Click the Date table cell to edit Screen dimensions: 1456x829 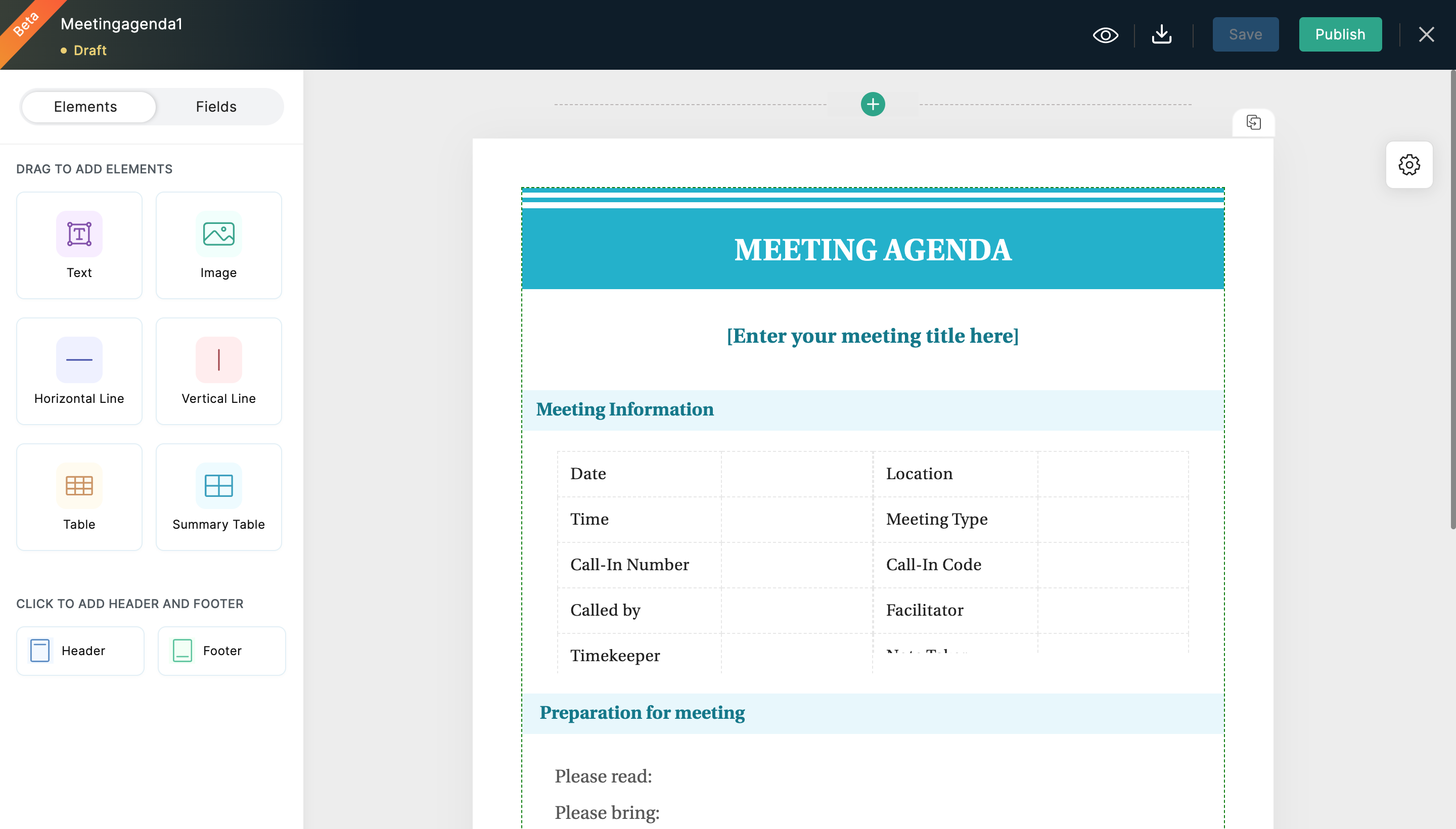tap(638, 473)
